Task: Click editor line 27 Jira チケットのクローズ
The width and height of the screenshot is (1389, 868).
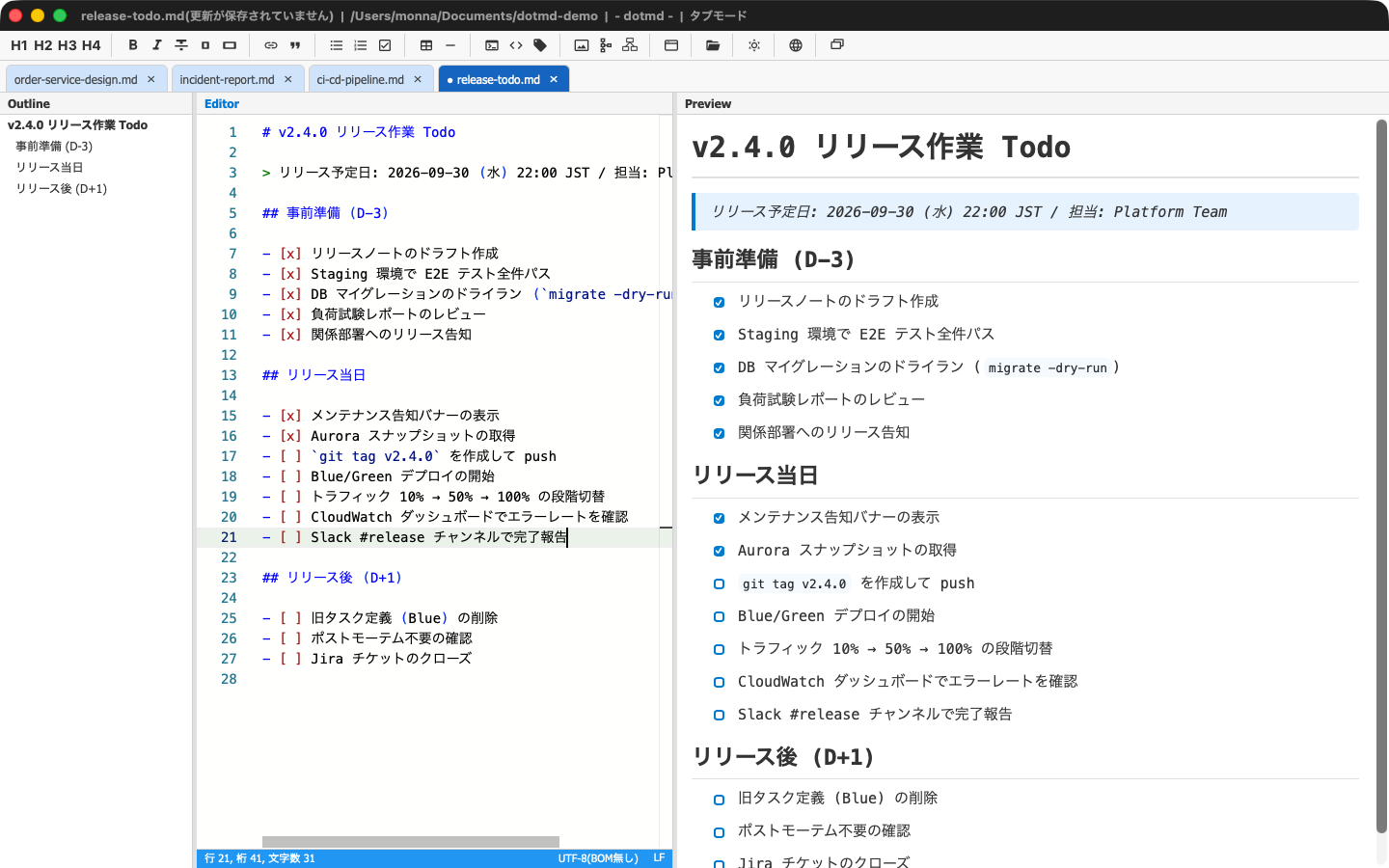Action: (367, 659)
